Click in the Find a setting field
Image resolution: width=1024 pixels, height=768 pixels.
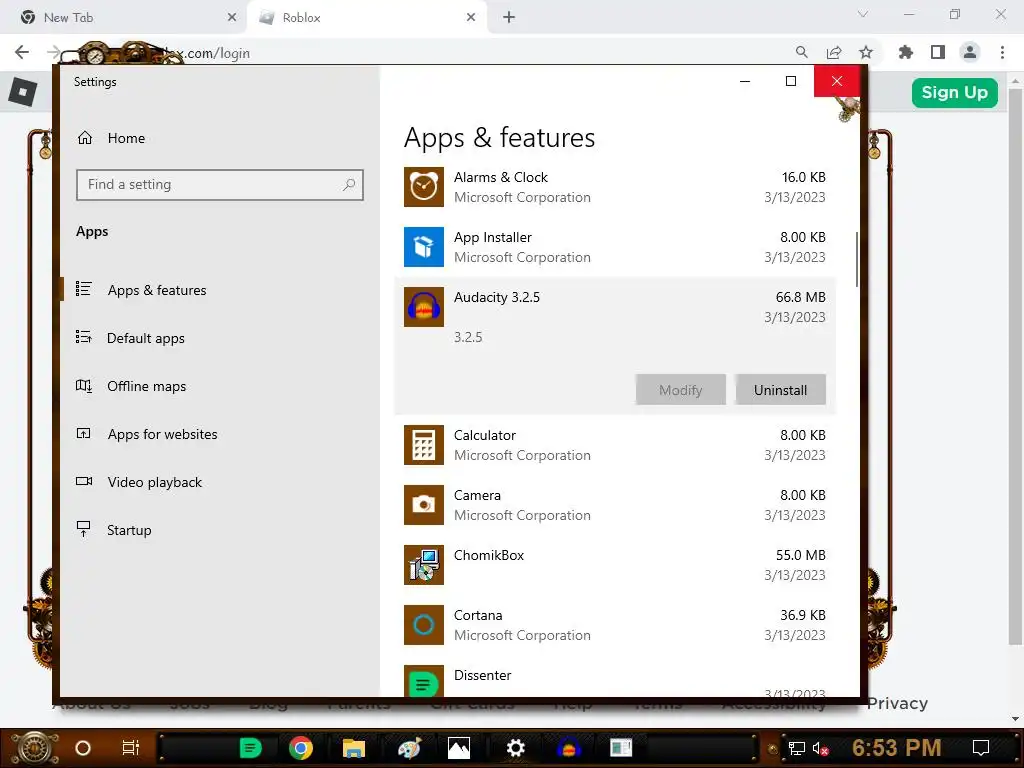[x=219, y=185]
